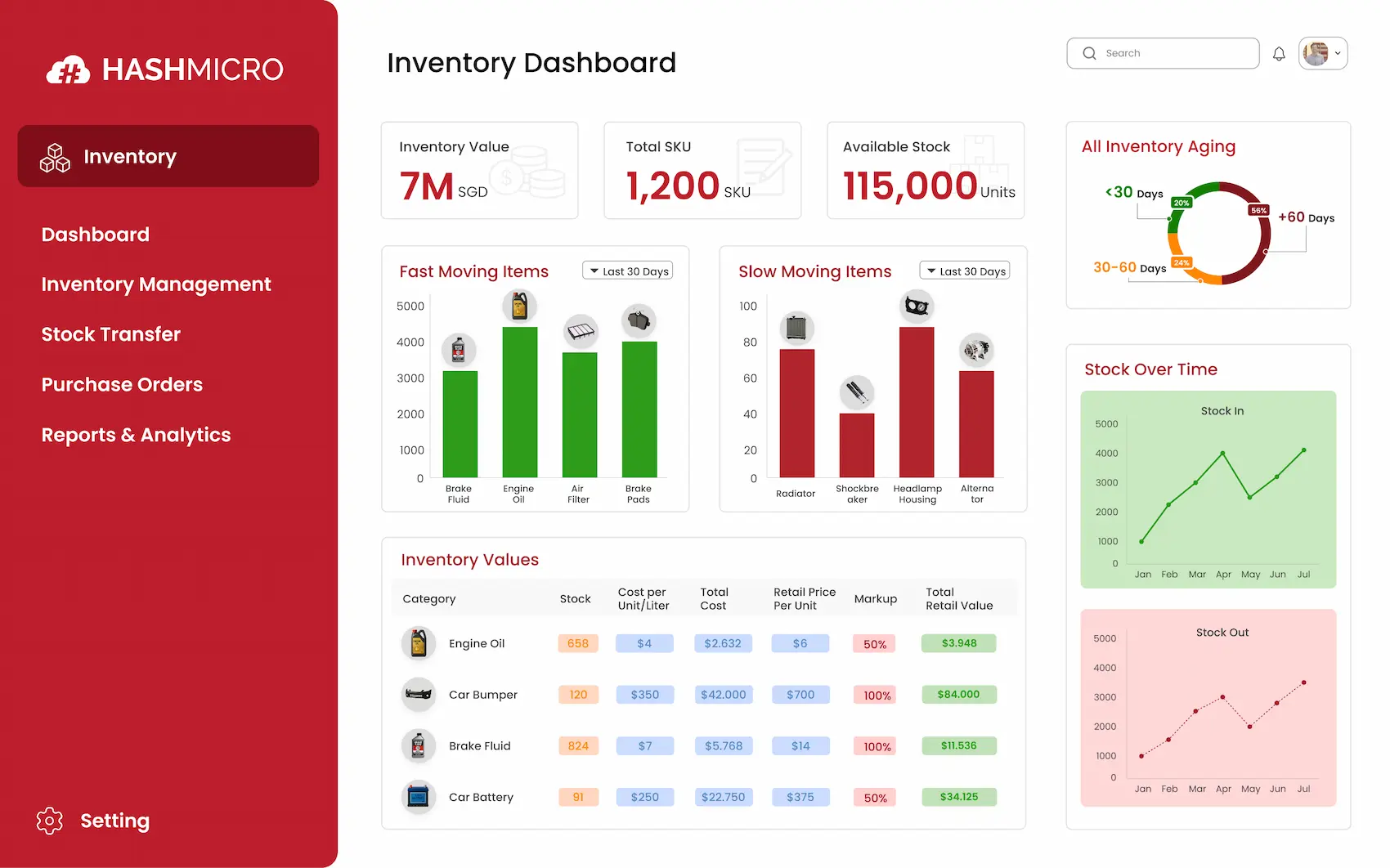The image size is (1390, 868).
Task: Expand the user profile chevron
Action: pos(1339,52)
